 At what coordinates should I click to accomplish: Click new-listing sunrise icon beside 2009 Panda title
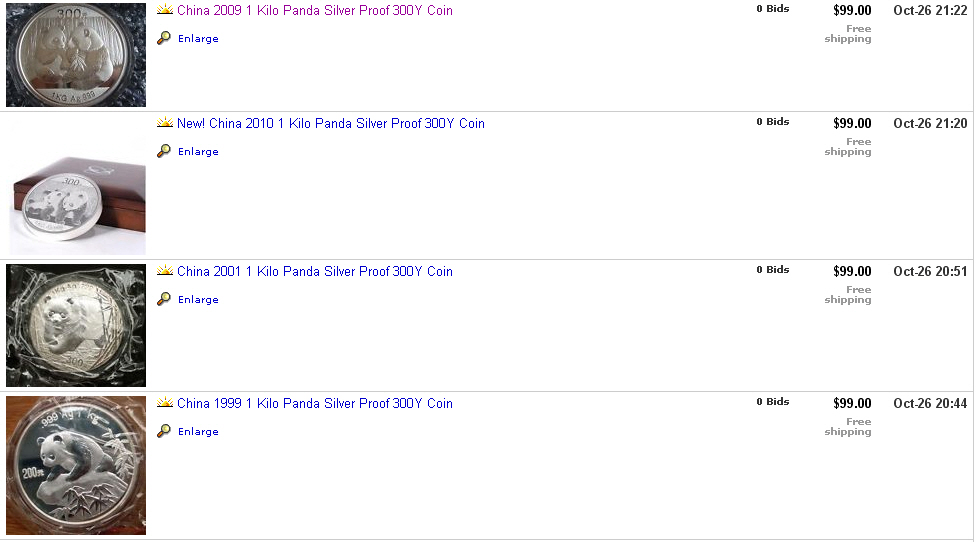coord(165,11)
